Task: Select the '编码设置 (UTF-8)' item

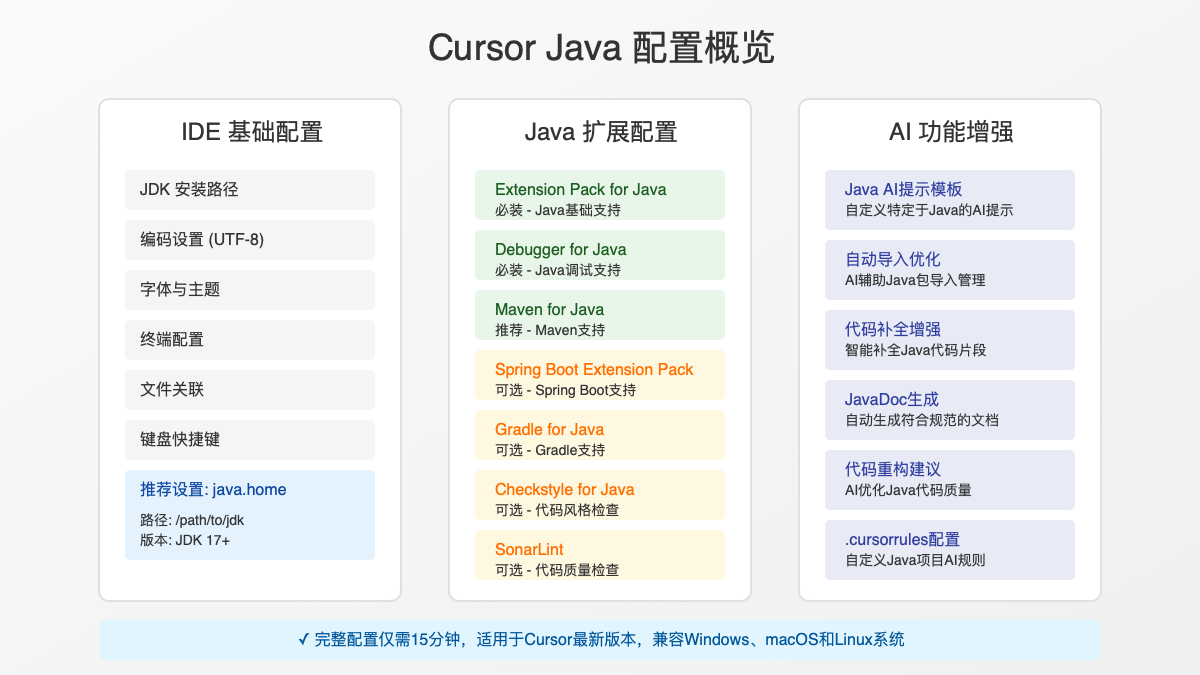Action: click(x=250, y=240)
